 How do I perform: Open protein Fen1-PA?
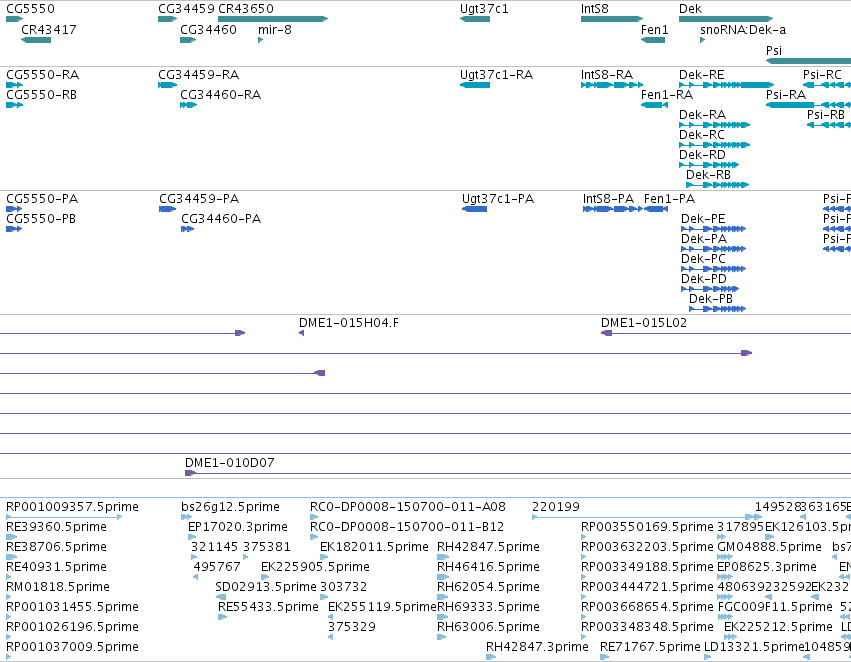(x=656, y=209)
